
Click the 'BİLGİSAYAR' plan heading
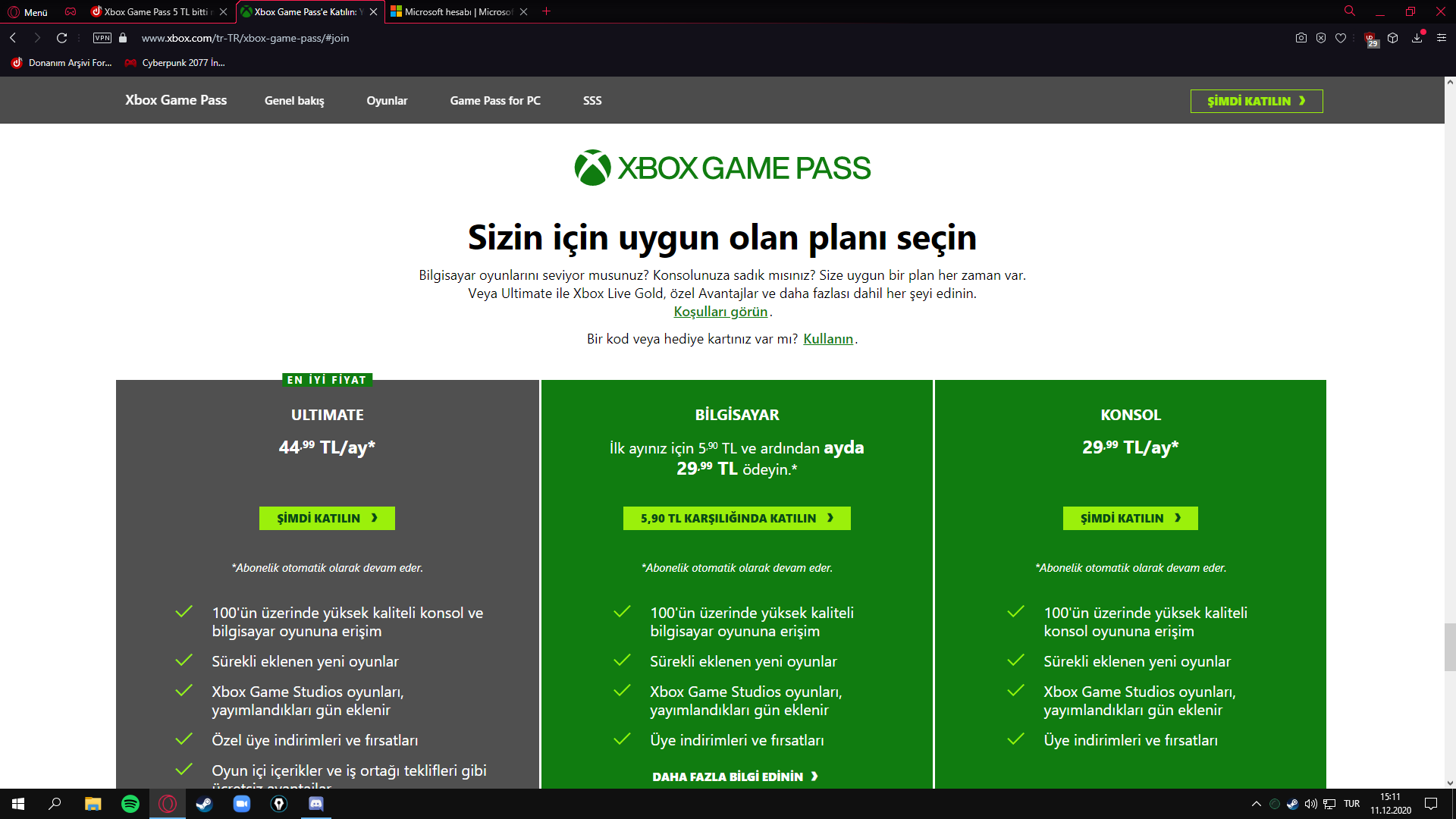click(737, 415)
